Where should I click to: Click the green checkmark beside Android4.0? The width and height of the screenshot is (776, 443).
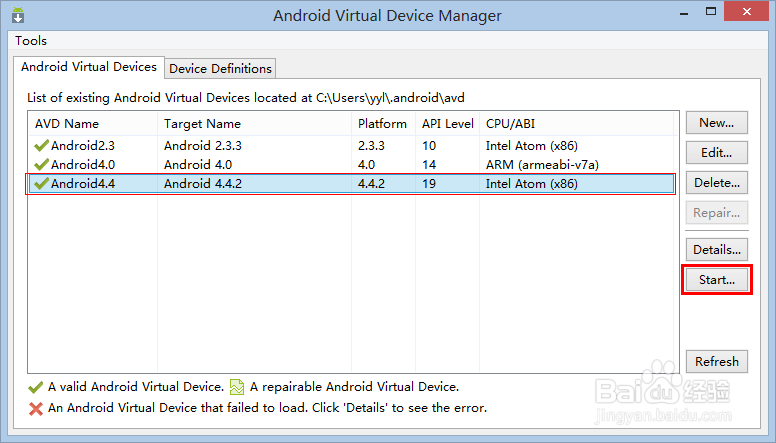click(x=41, y=165)
